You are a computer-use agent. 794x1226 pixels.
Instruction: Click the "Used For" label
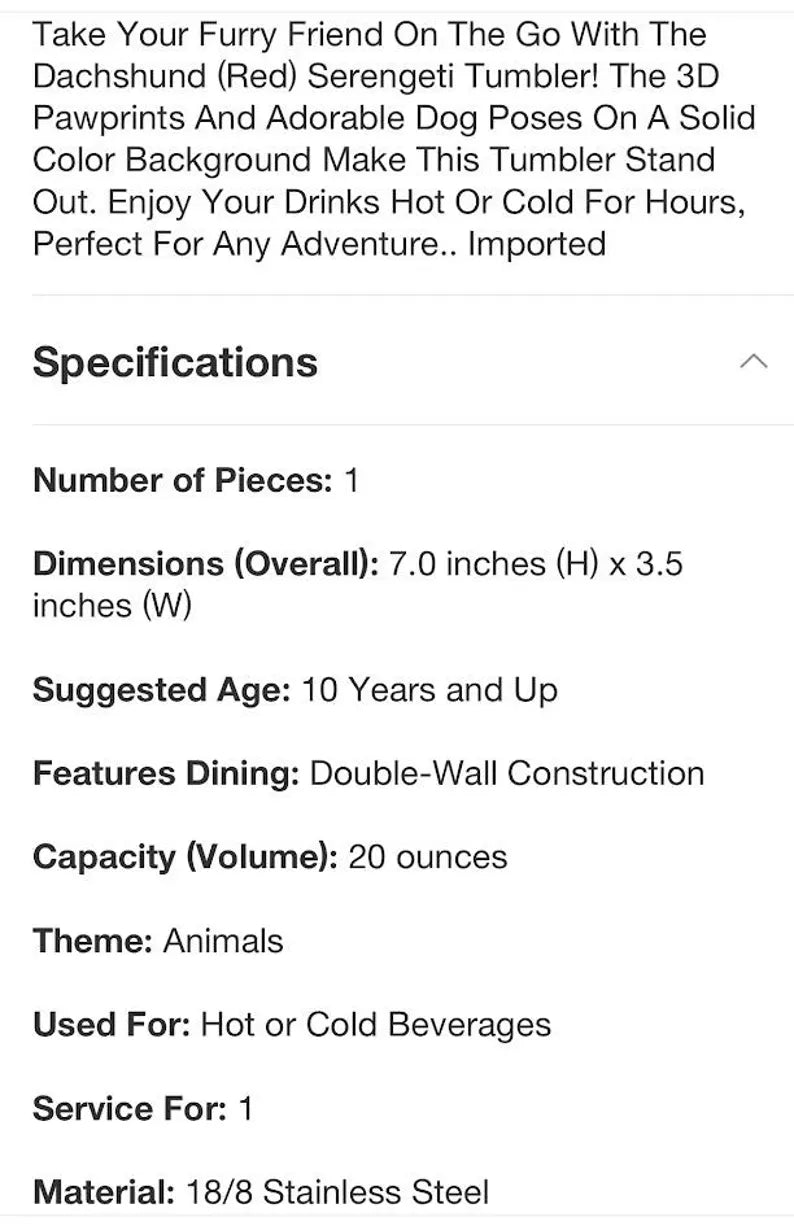pos(111,1025)
